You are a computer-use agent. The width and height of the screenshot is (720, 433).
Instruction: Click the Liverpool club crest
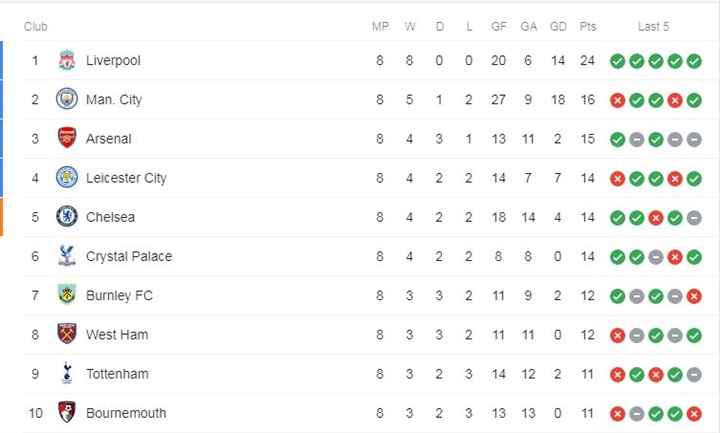tap(67, 60)
